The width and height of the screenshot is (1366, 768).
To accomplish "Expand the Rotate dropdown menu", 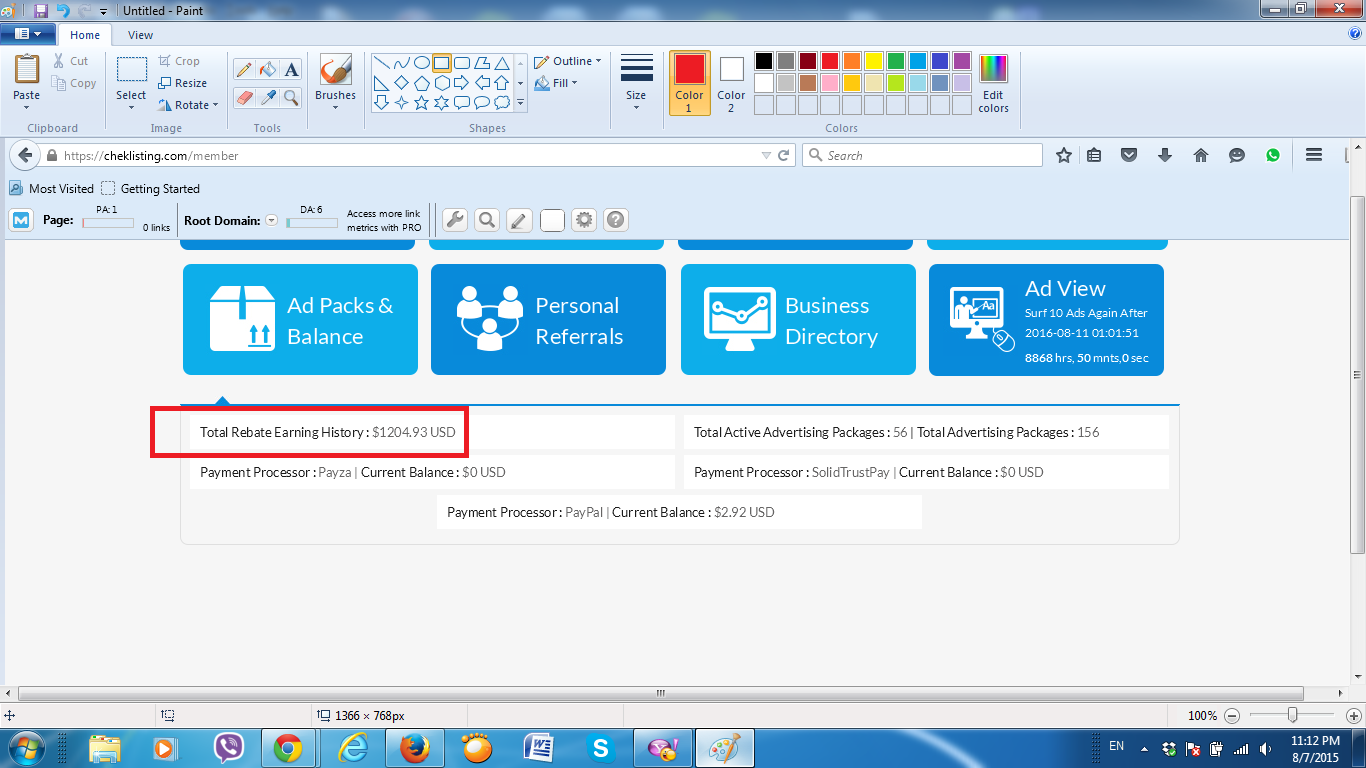I will (x=188, y=105).
